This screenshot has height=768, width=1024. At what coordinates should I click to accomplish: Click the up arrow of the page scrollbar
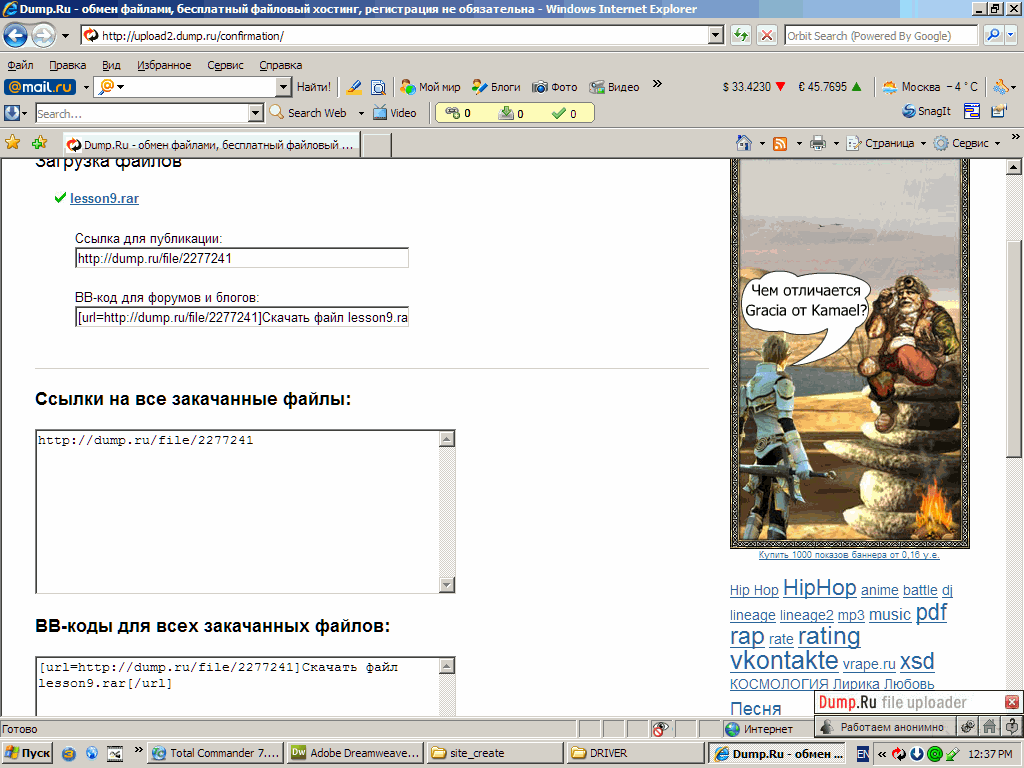(x=1014, y=167)
